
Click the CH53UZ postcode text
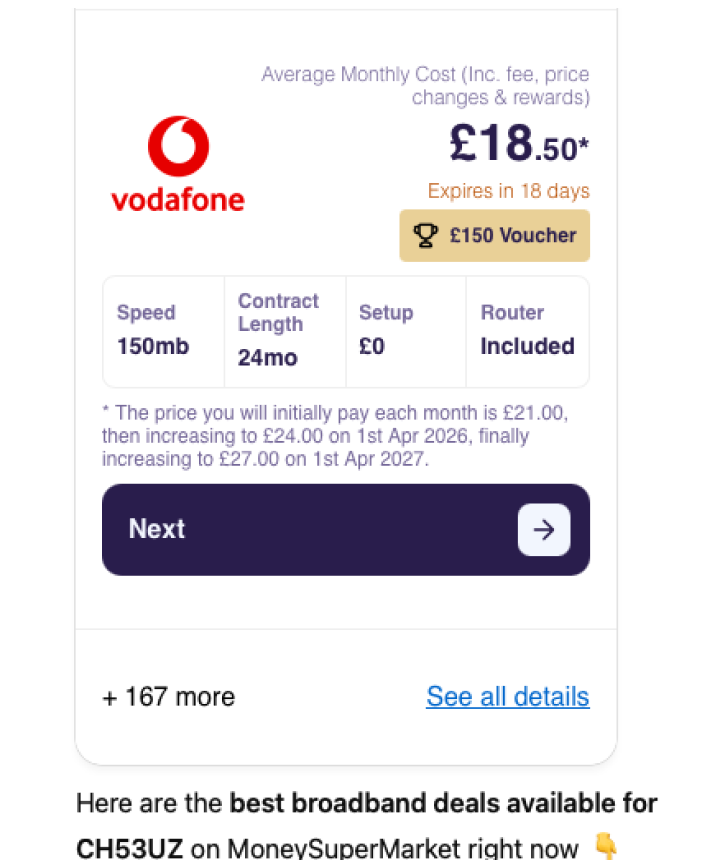pos(129,848)
